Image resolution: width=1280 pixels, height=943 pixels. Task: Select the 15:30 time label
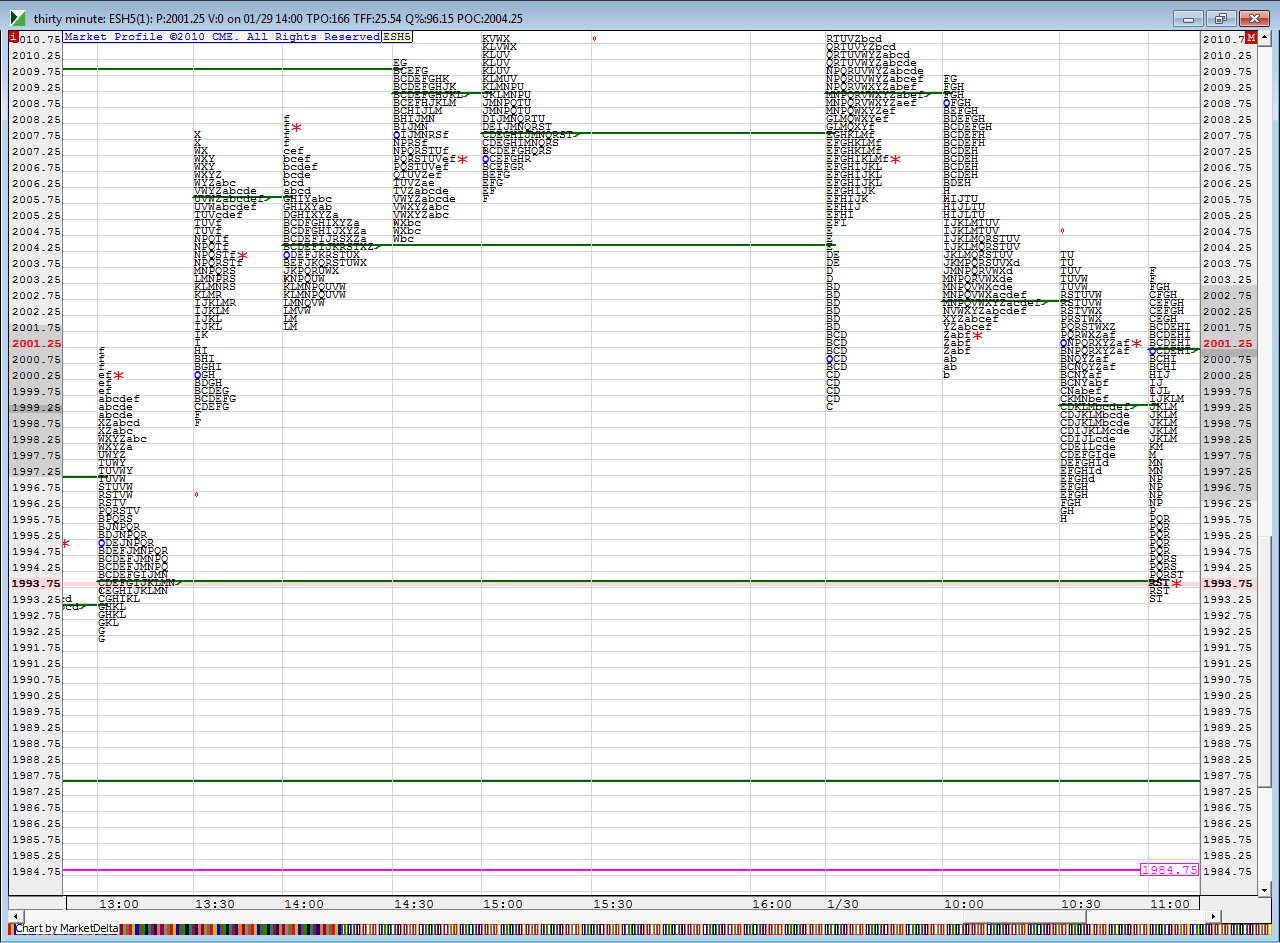[x=612, y=903]
